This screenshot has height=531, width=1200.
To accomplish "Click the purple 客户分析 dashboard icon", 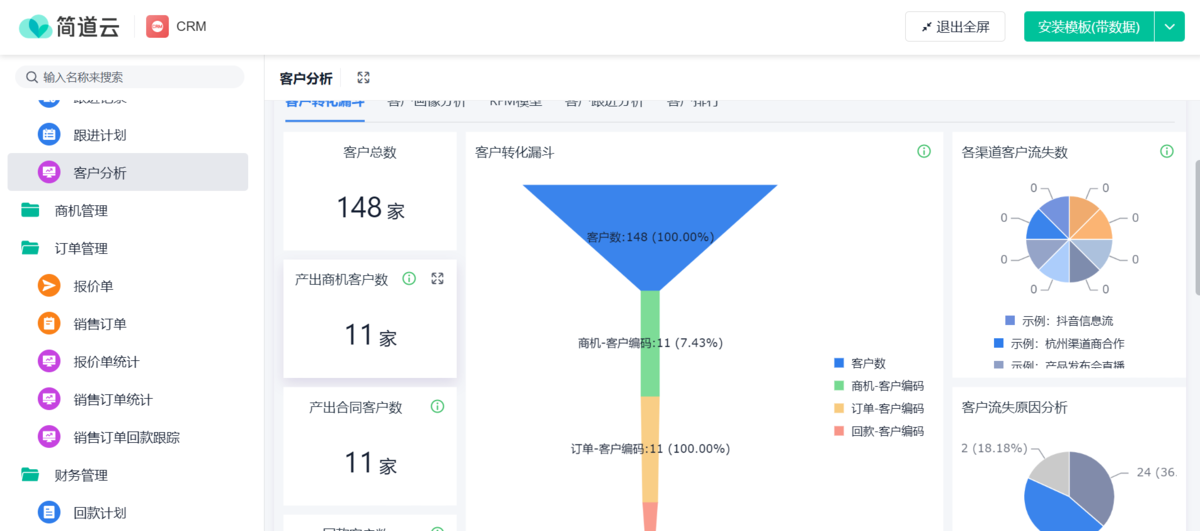I will tap(49, 172).
